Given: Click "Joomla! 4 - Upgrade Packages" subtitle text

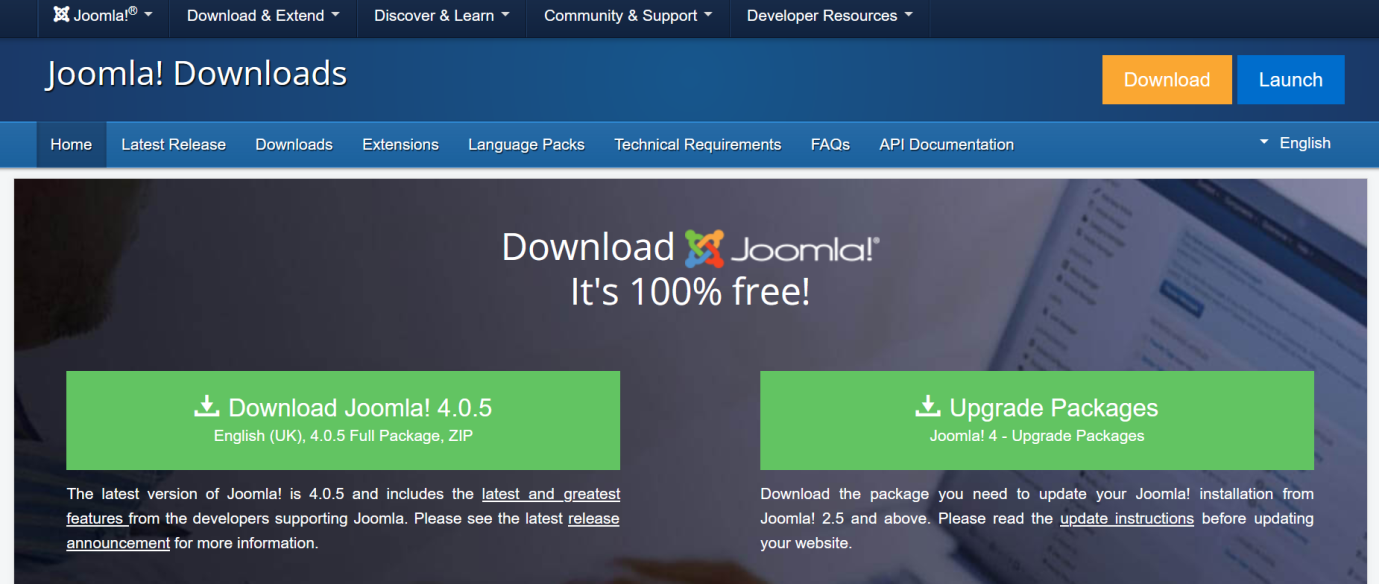Looking at the screenshot, I should [x=1037, y=436].
